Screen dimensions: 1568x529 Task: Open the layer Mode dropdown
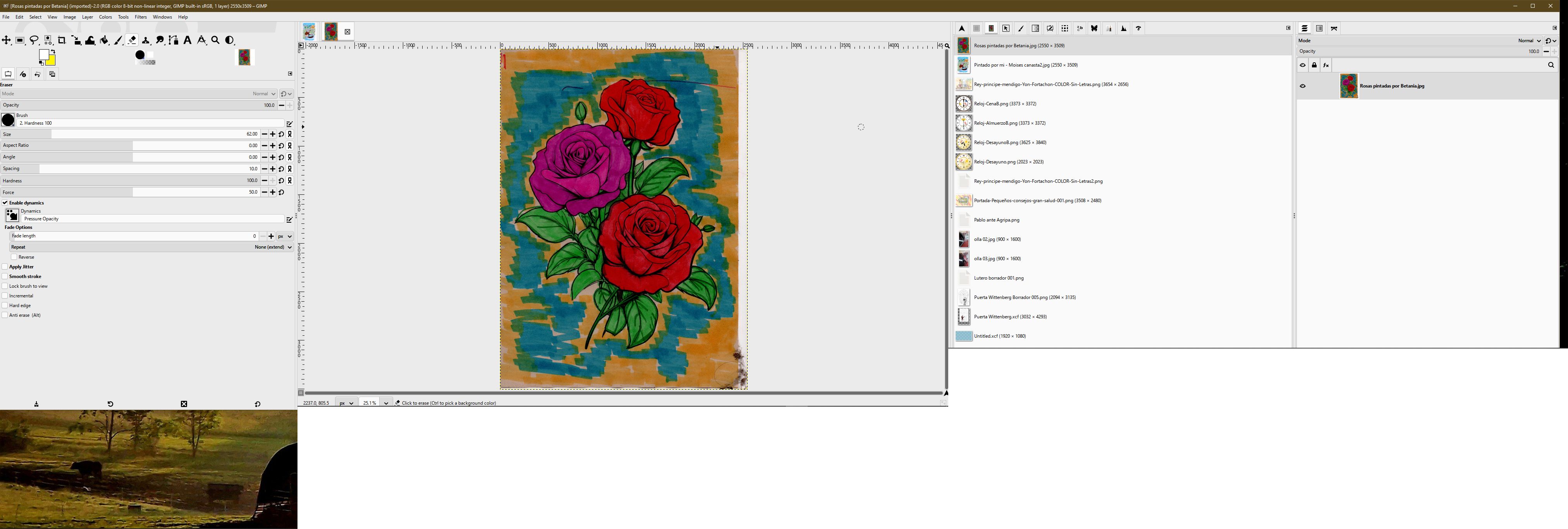click(x=1529, y=41)
